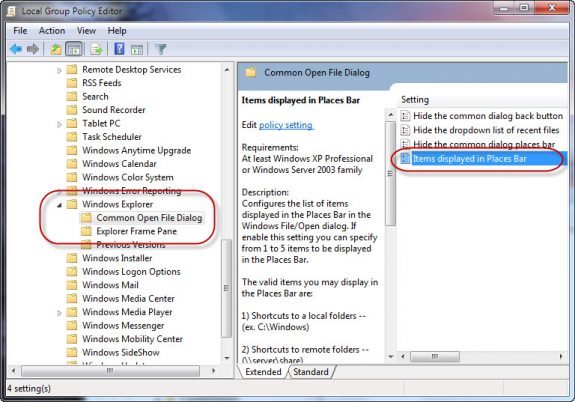Click folder icon beside Windows SideShow

pos(72,352)
